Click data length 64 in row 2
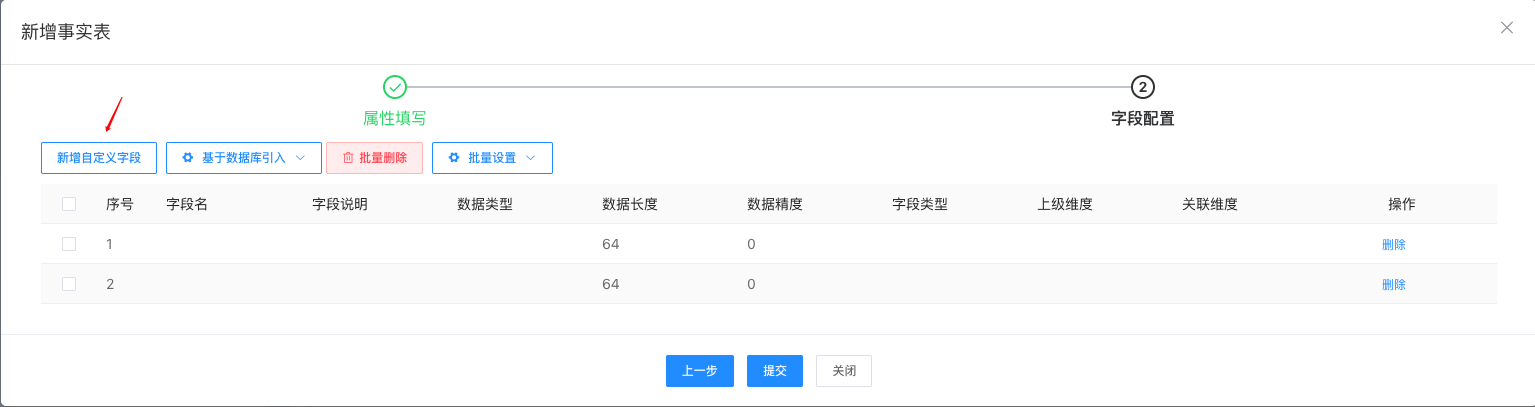 (611, 284)
